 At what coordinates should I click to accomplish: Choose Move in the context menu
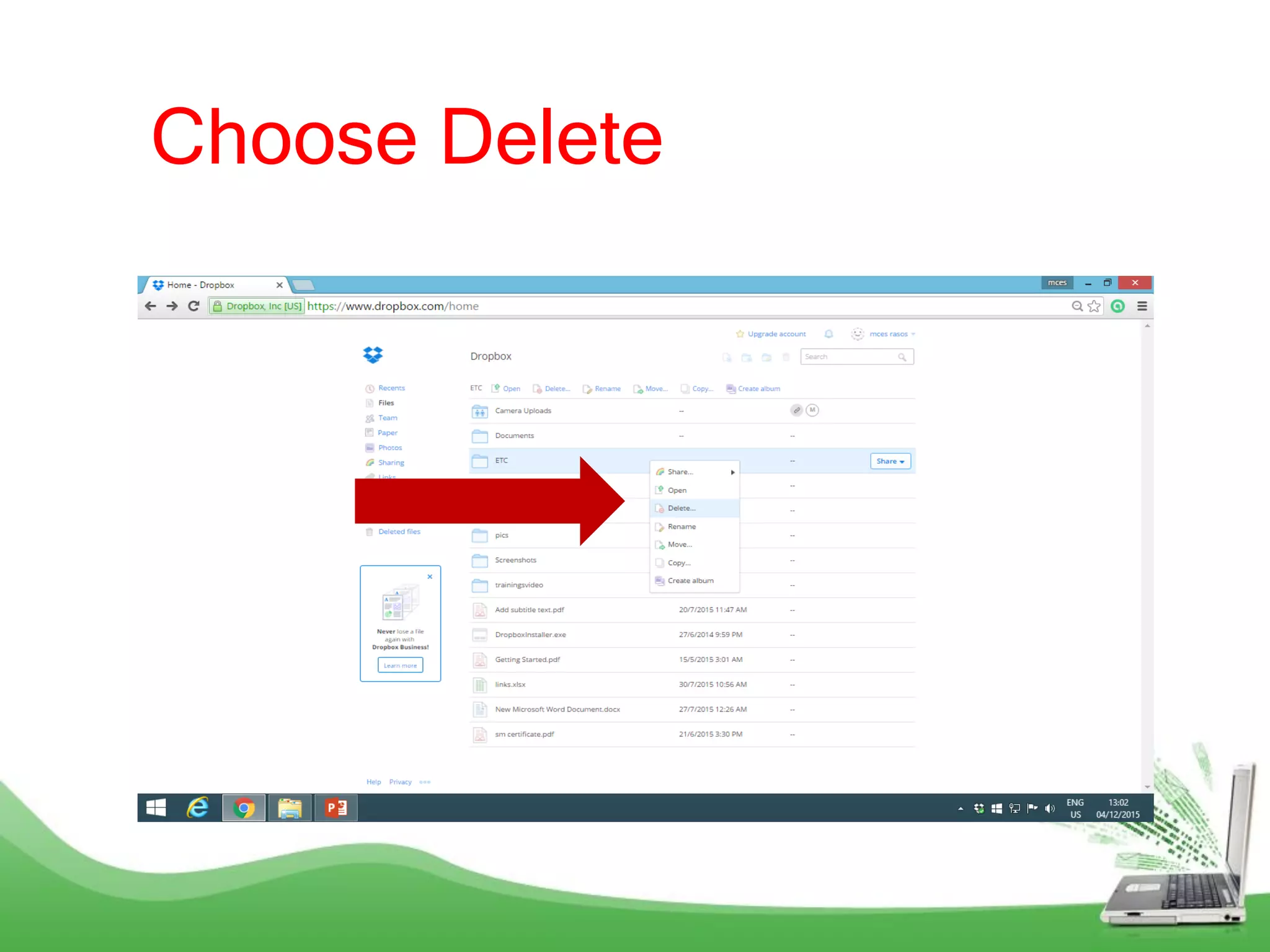(x=695, y=545)
